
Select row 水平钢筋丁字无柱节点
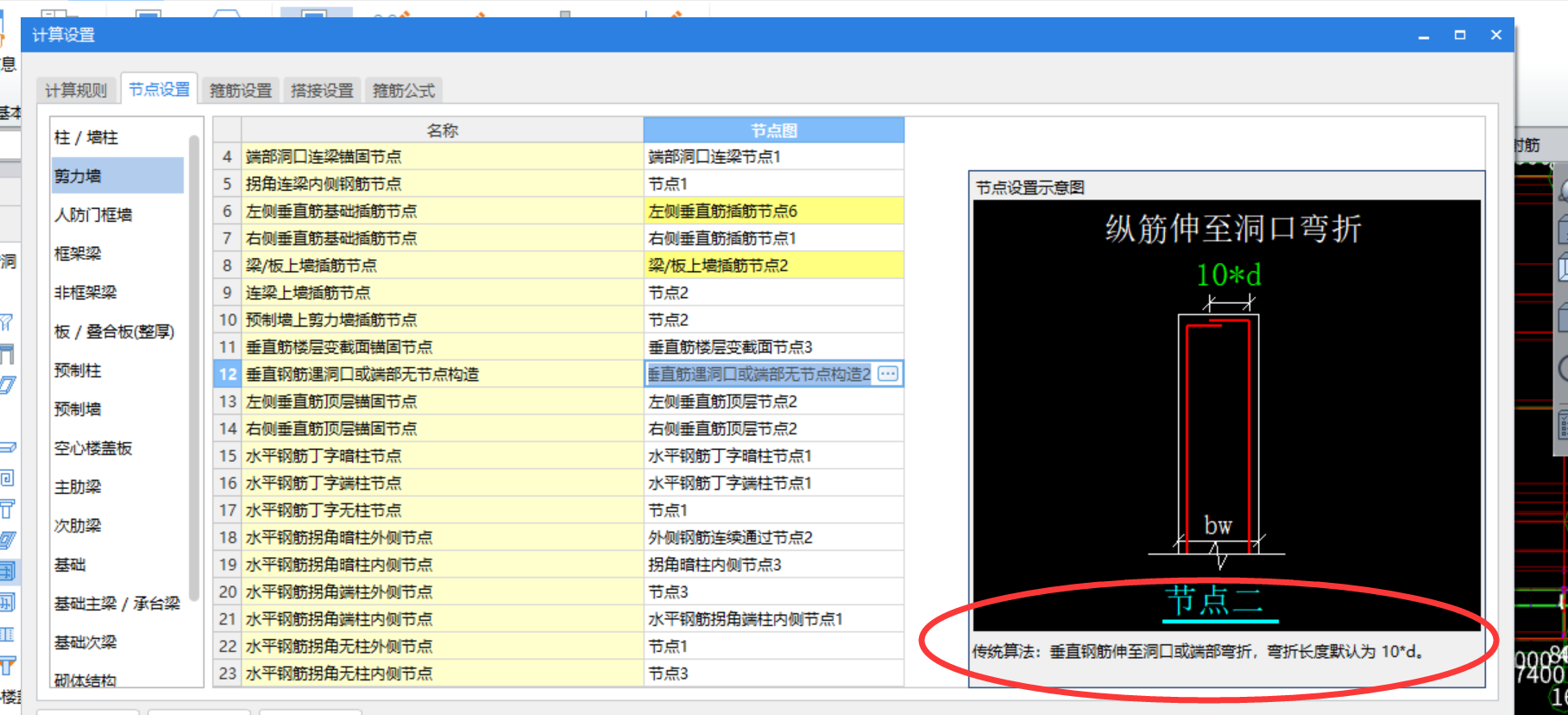[x=442, y=510]
